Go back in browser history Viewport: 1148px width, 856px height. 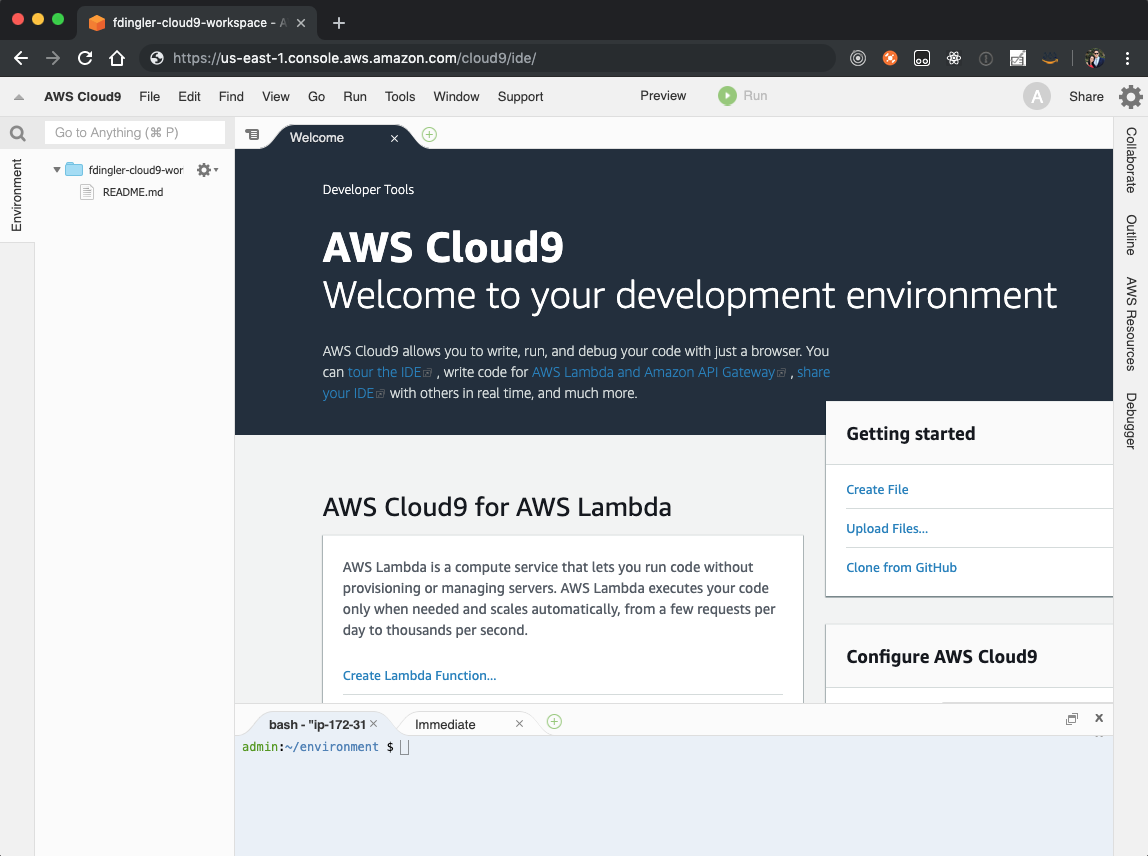click(20, 59)
